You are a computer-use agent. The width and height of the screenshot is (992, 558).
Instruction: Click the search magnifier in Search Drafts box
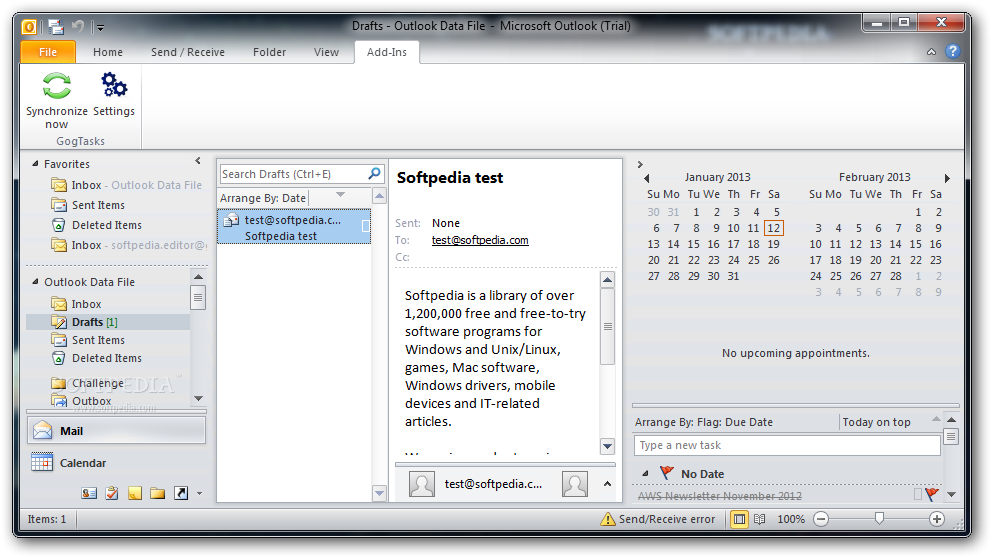pos(374,173)
